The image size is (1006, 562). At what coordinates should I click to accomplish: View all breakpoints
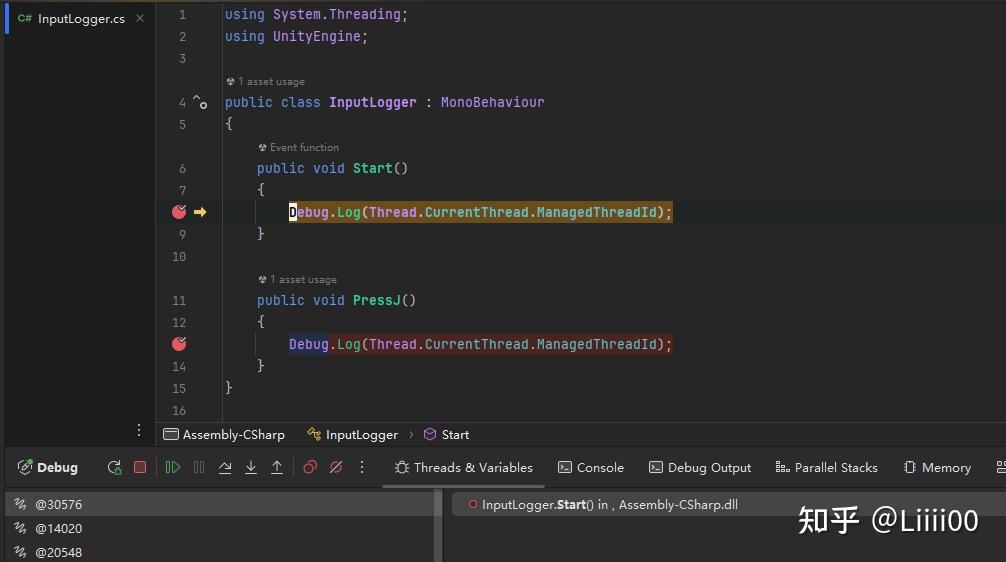coord(310,467)
